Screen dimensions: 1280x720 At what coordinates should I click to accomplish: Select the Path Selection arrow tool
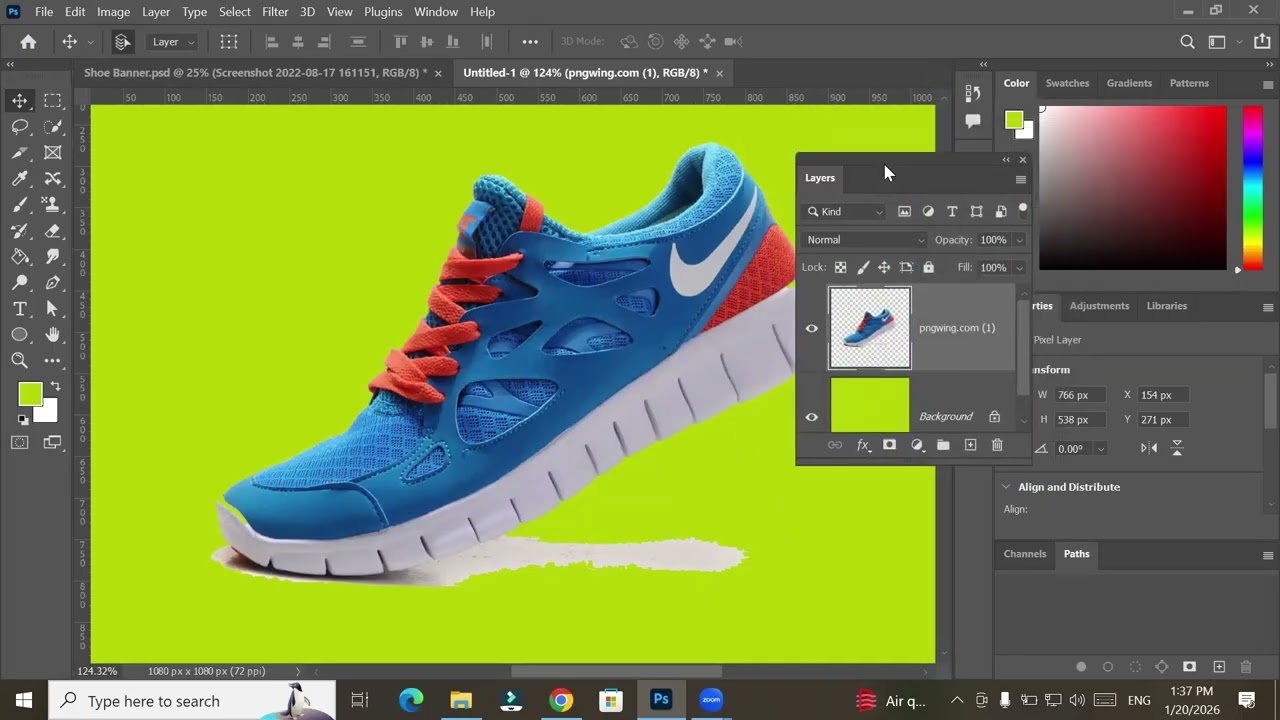[x=53, y=308]
